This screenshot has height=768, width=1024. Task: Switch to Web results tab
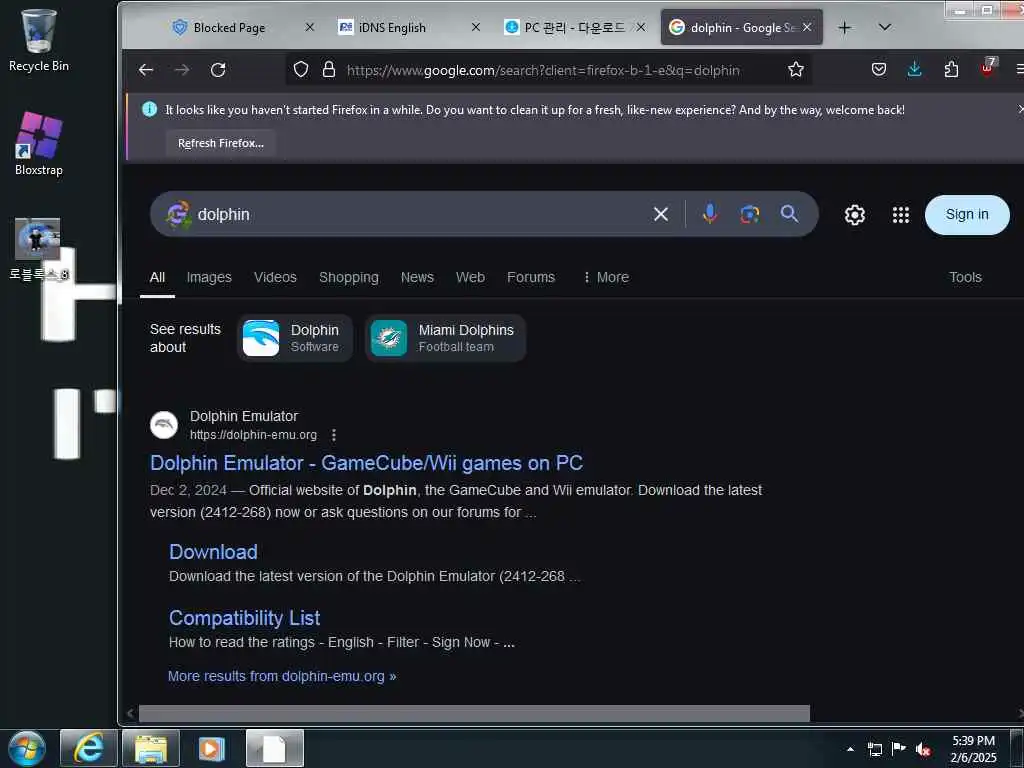pyautogui.click(x=470, y=278)
